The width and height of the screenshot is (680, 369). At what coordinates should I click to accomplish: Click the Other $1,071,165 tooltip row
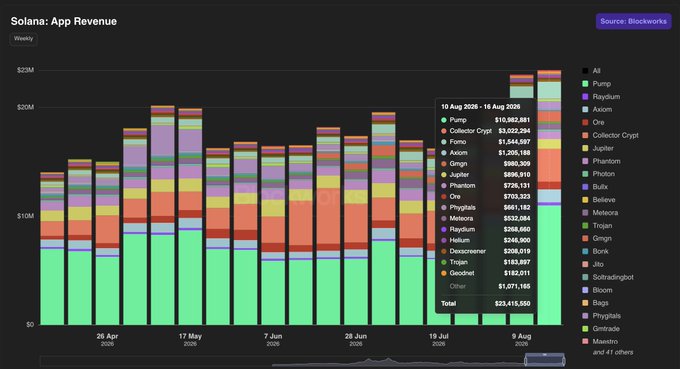coord(485,286)
